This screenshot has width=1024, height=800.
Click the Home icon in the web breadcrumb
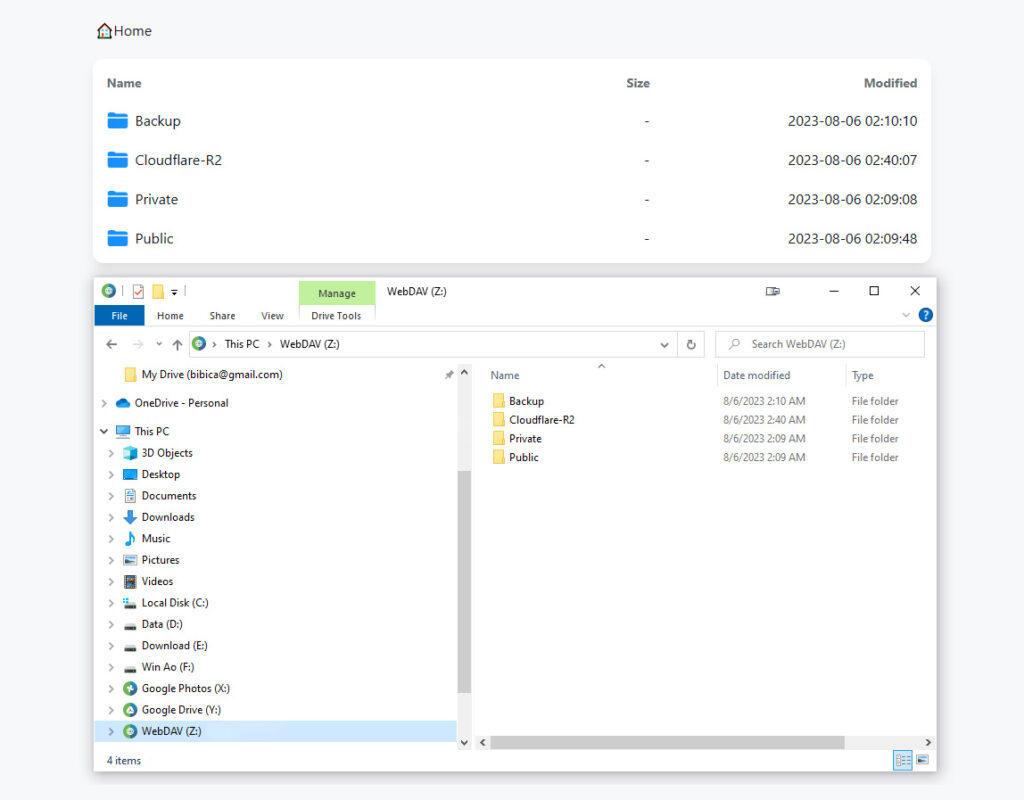tap(104, 31)
